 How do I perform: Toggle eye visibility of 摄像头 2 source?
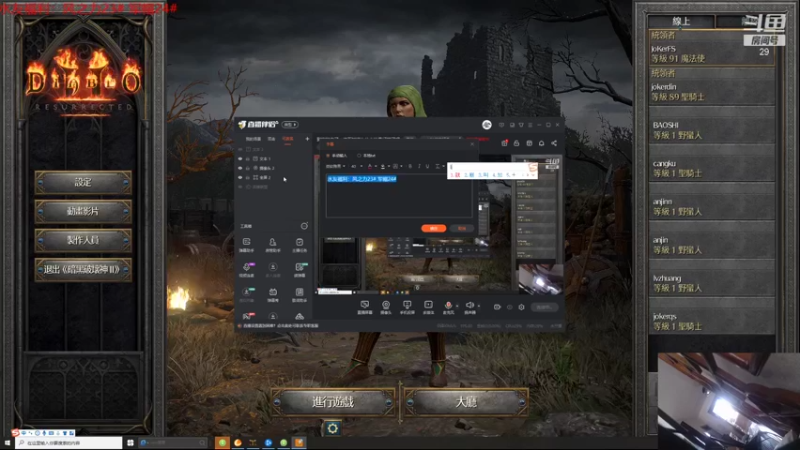pos(240,168)
